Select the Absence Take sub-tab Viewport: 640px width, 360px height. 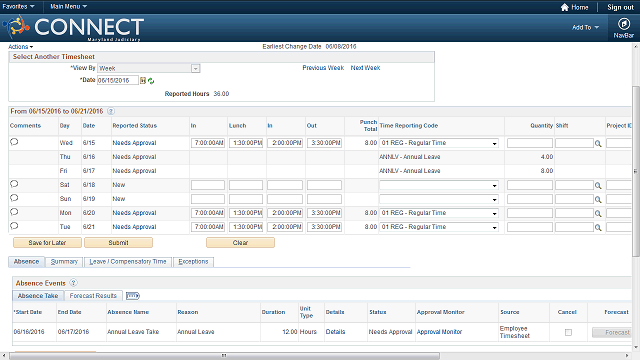tap(38, 296)
